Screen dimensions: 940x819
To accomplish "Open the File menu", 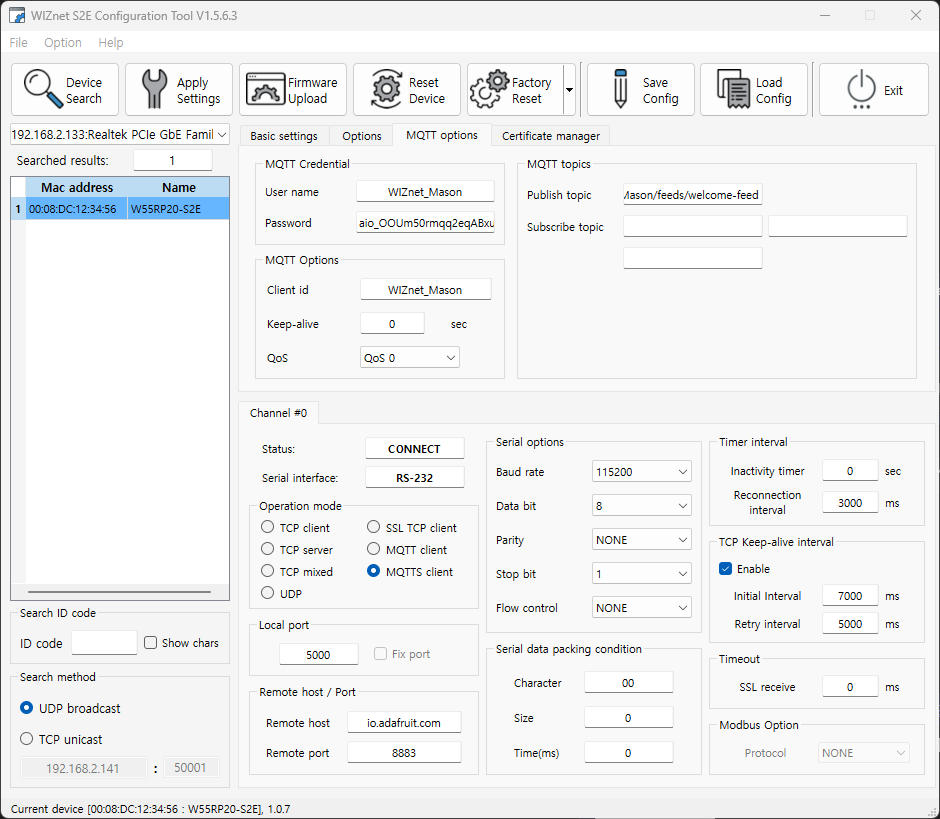I will (x=19, y=43).
